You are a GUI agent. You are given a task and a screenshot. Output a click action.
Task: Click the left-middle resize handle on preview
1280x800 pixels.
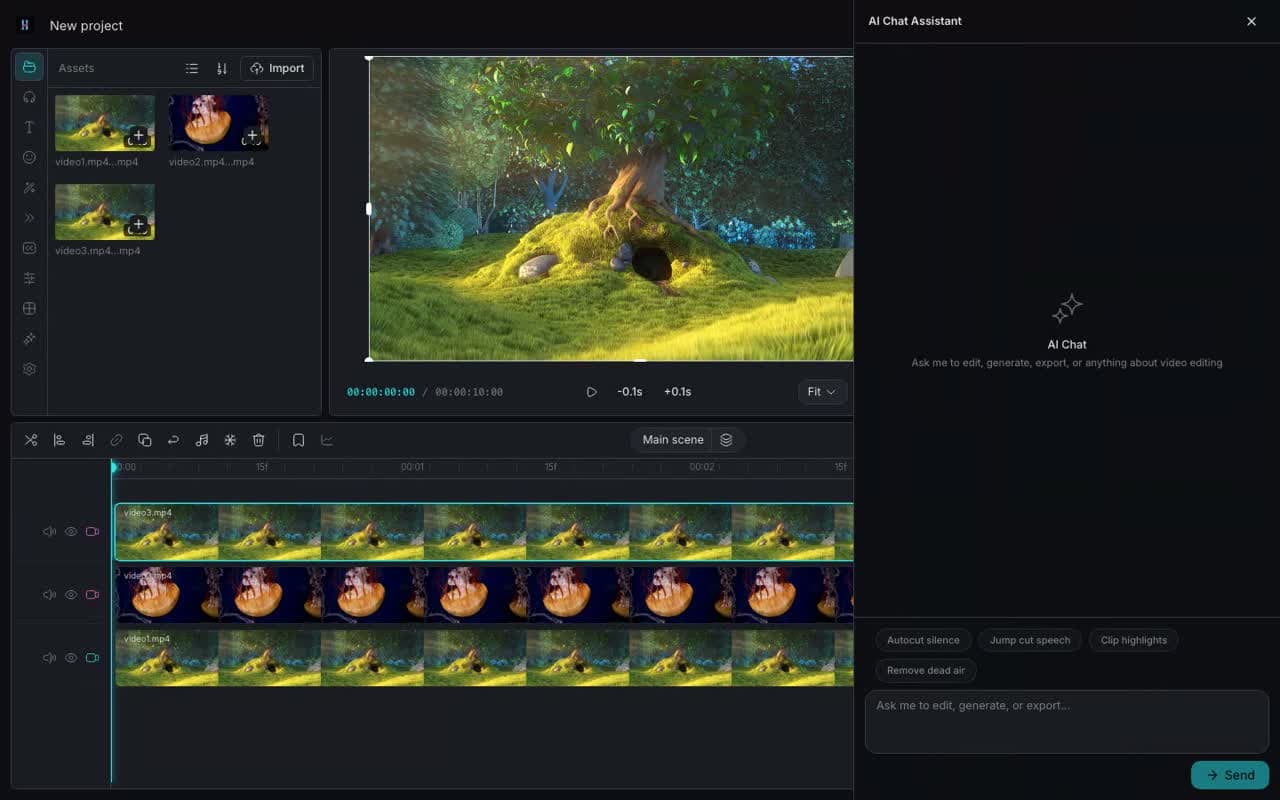[x=369, y=209]
